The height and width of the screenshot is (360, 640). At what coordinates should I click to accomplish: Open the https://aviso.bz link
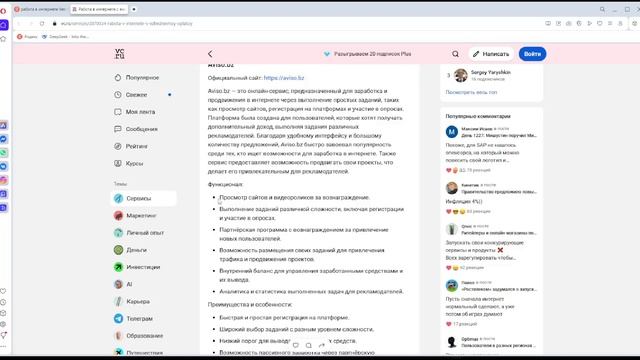[x=284, y=78]
